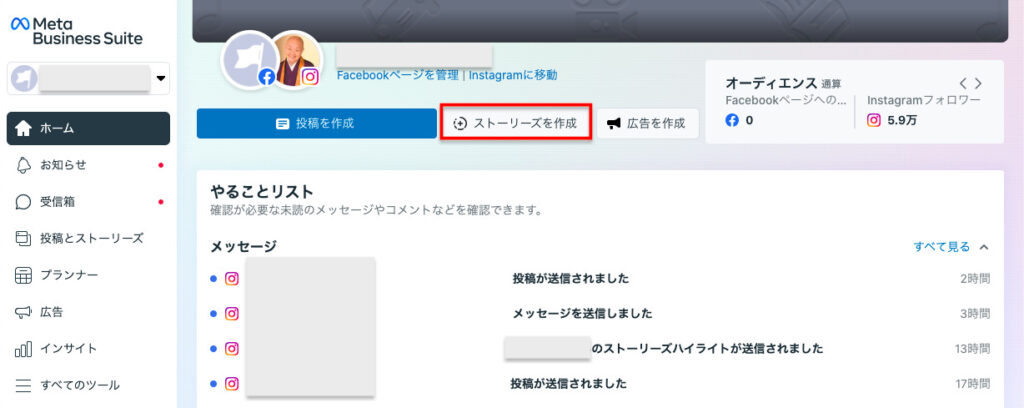Click the planner calendar grid icon

click(x=23, y=275)
